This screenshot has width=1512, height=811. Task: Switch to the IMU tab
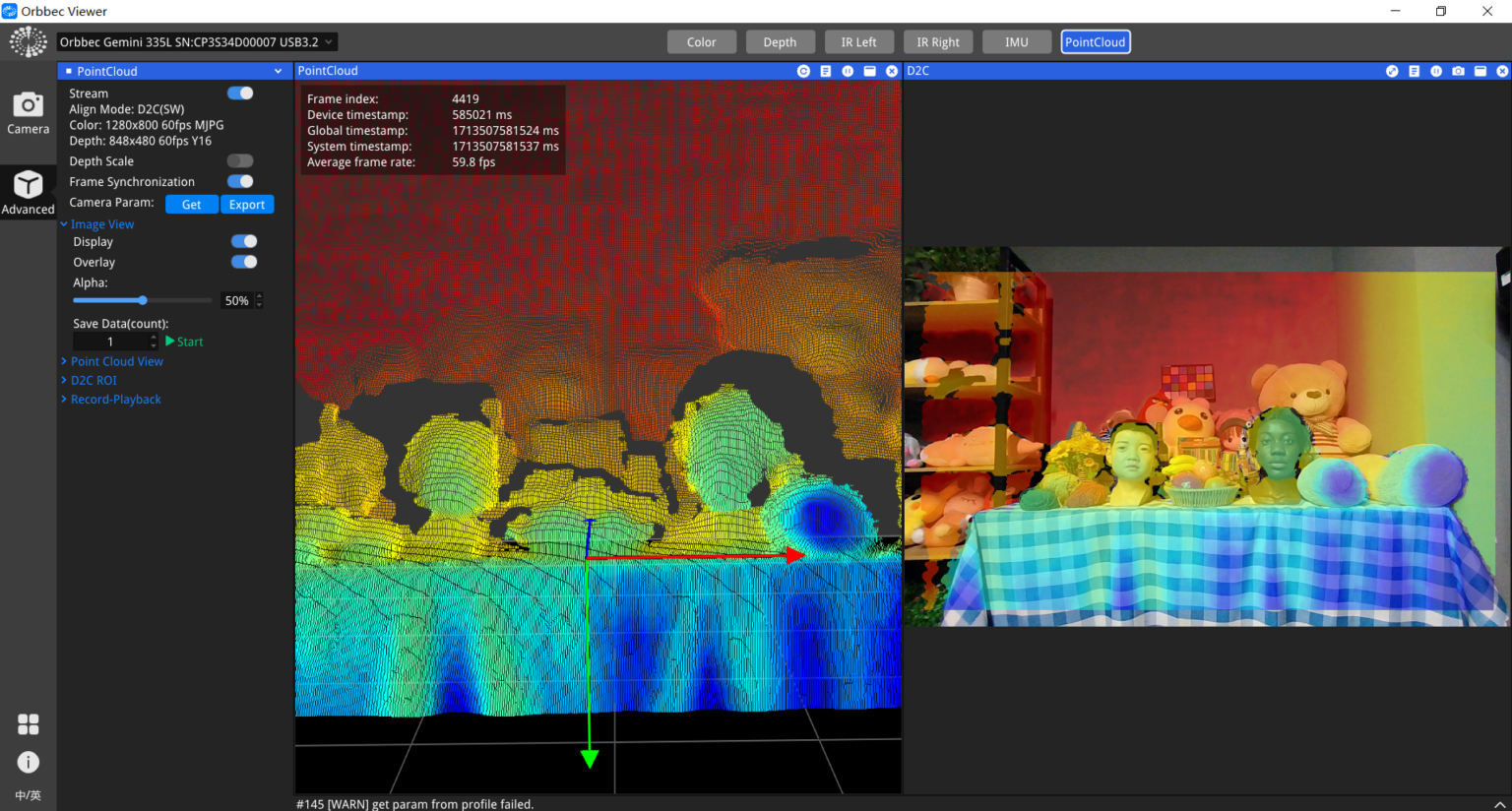coord(1016,42)
